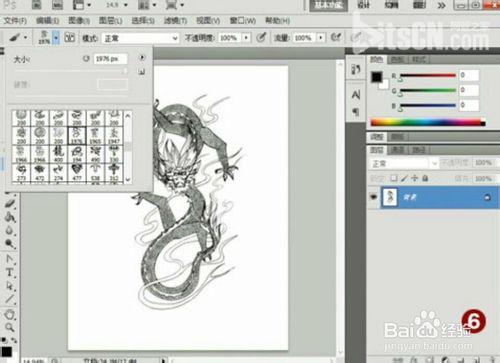Screen dimensions: 500x363
Task: Click the G green channel slider
Action: click(x=428, y=90)
